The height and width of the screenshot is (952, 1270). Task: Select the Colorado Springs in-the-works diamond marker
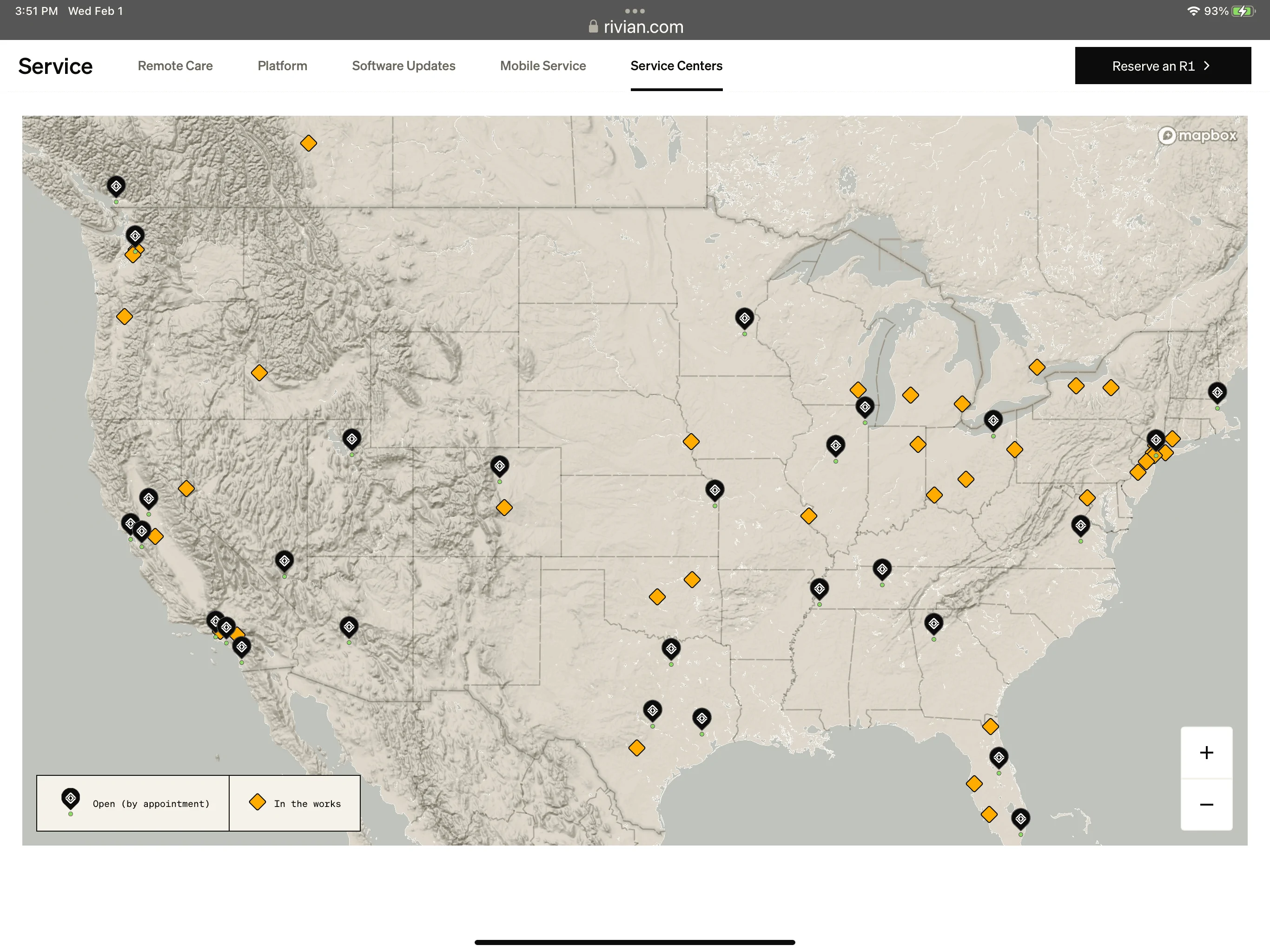(503, 507)
